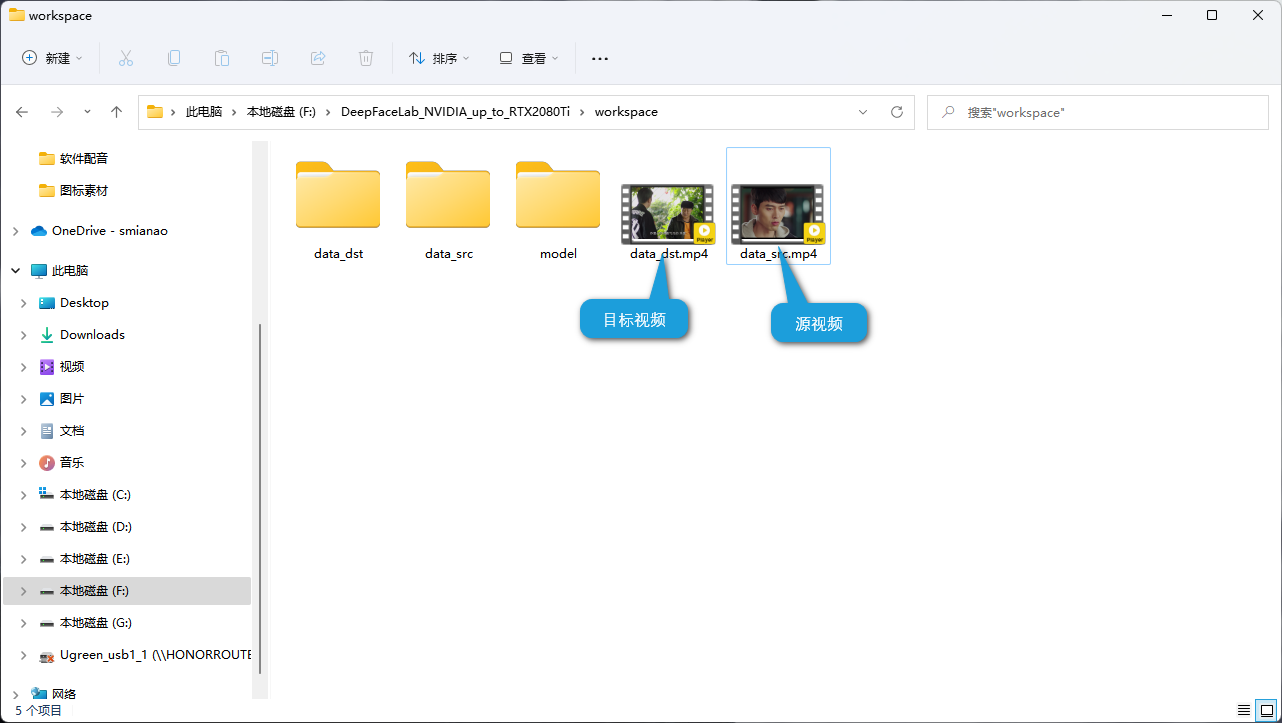Click the Share icon in toolbar

(x=318, y=58)
